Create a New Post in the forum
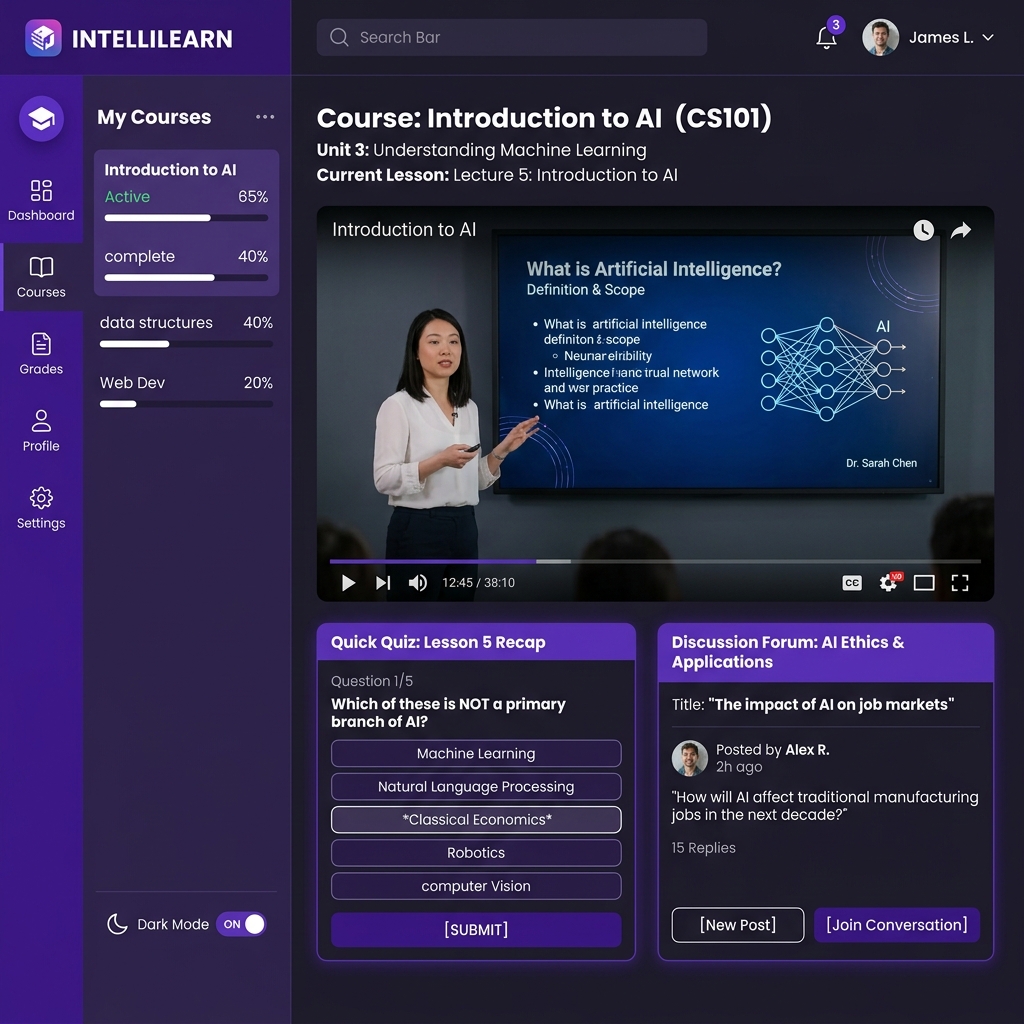This screenshot has width=1024, height=1024. 738,925
